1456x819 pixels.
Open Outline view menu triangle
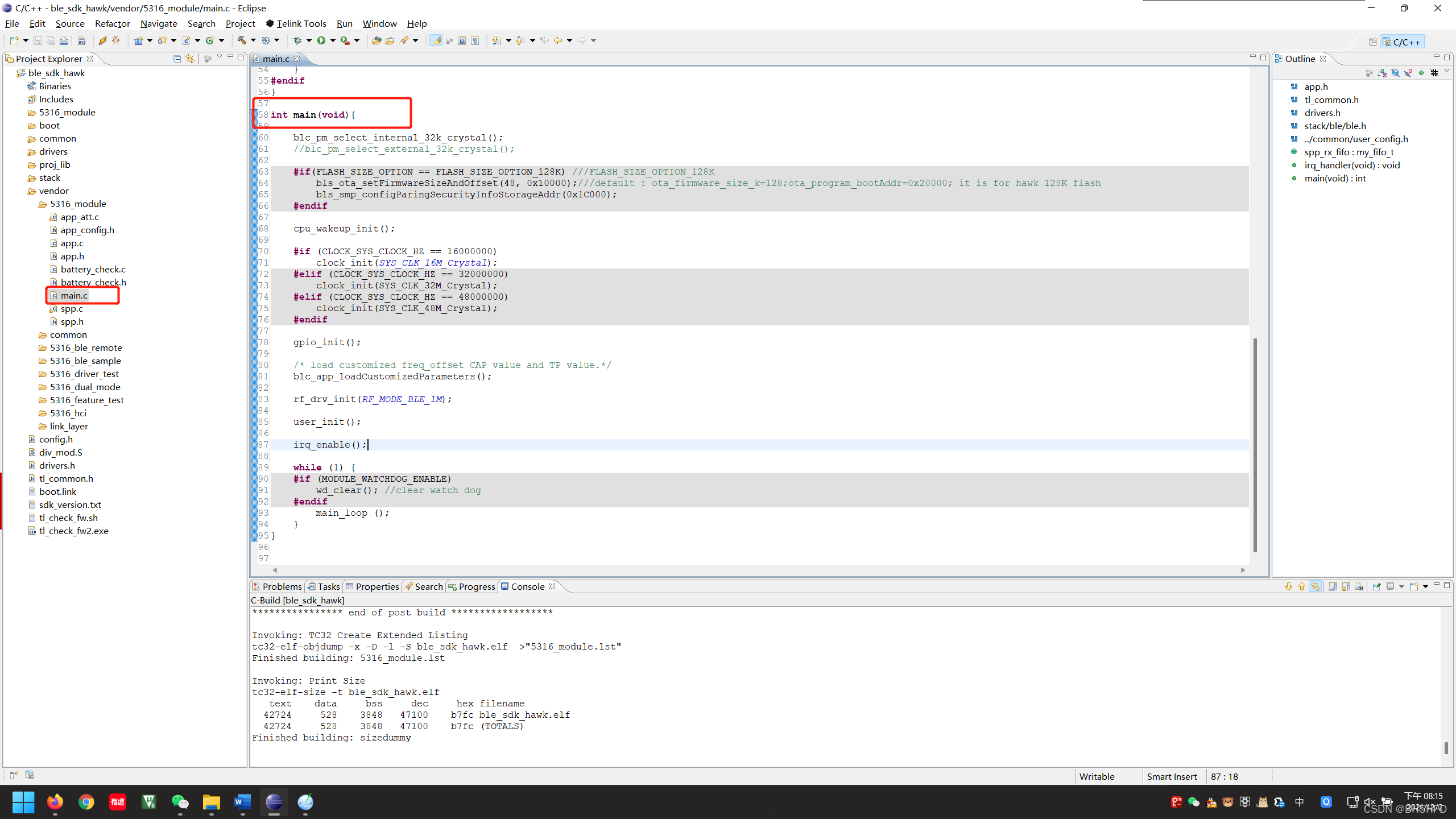(x=1447, y=71)
